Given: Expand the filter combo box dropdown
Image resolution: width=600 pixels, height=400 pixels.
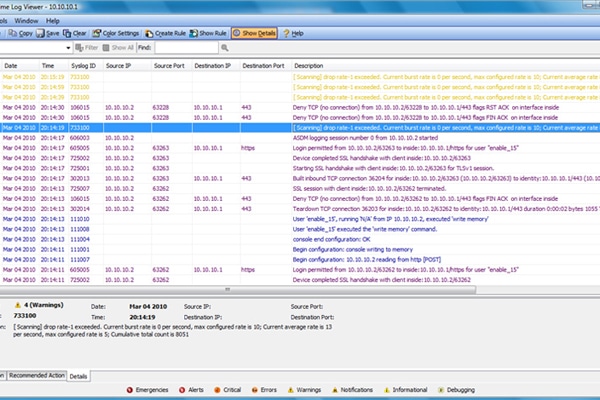Looking at the screenshot, I should point(66,47).
